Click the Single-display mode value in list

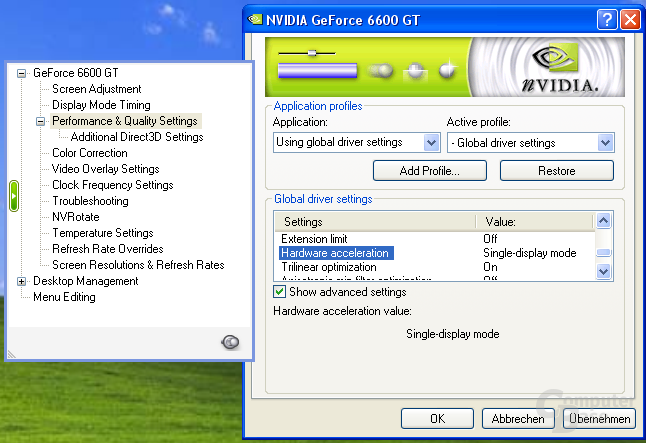pyautogui.click(x=529, y=253)
